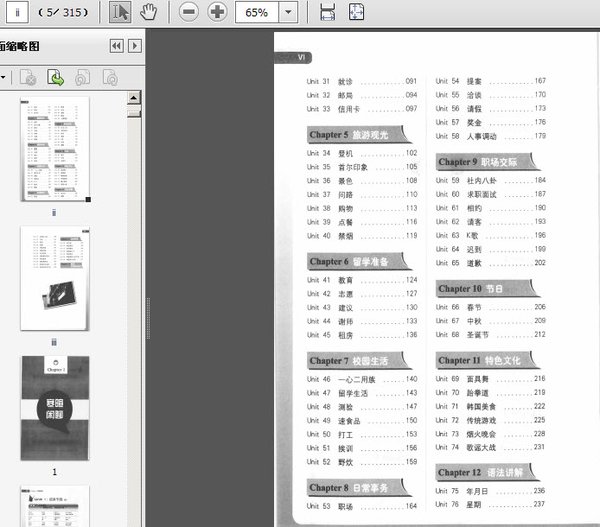Click the fit one full page icon
The image size is (600, 527).
[x=356, y=12]
